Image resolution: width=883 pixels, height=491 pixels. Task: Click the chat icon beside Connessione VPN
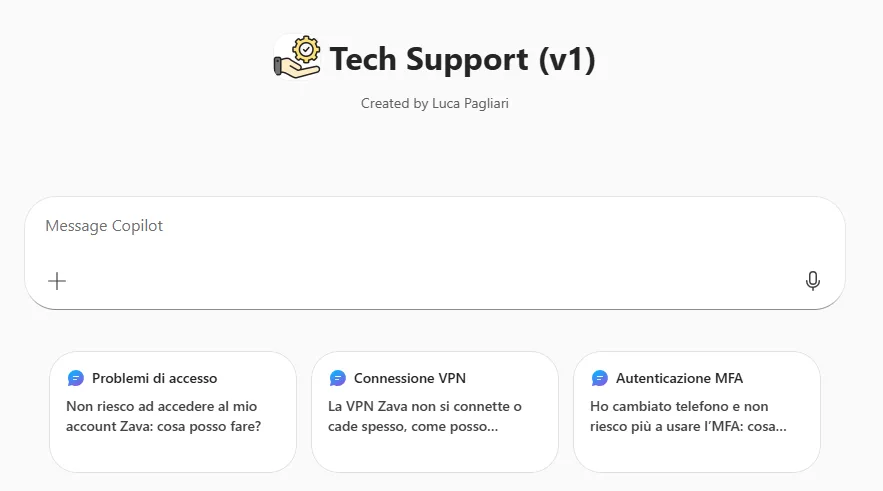338,378
